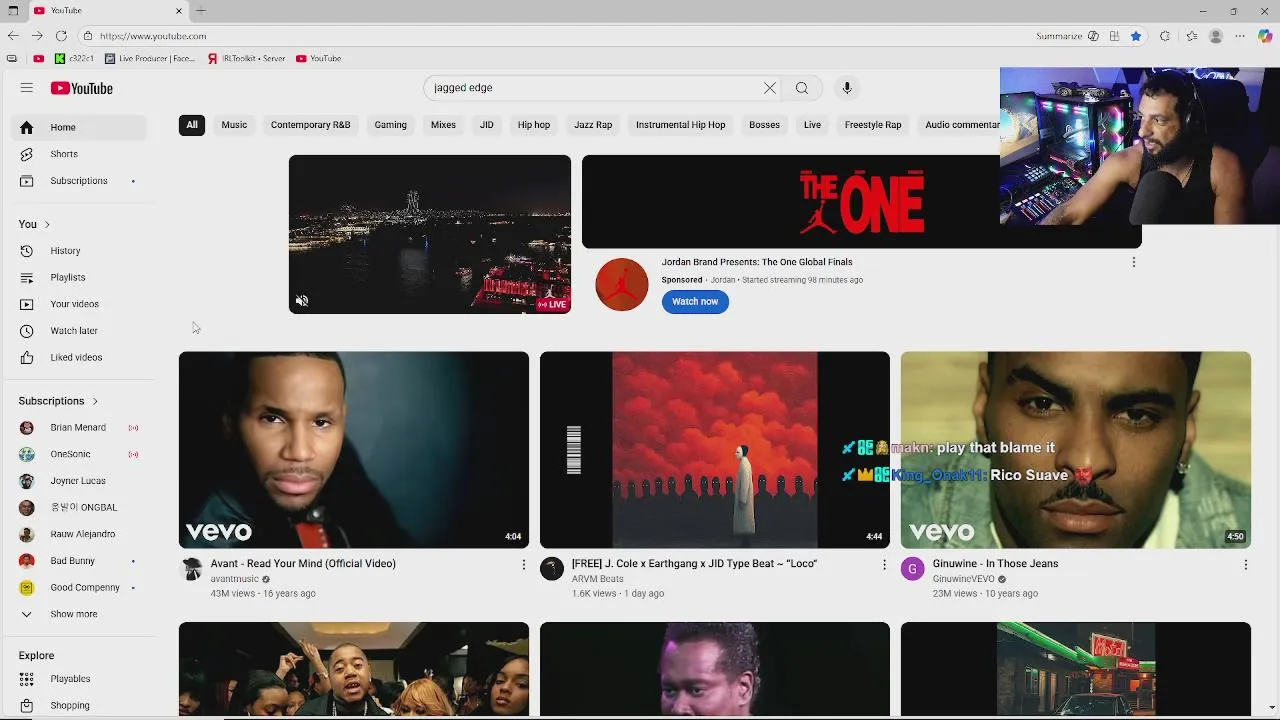Reload the page
1280x720 pixels.
click(61, 36)
